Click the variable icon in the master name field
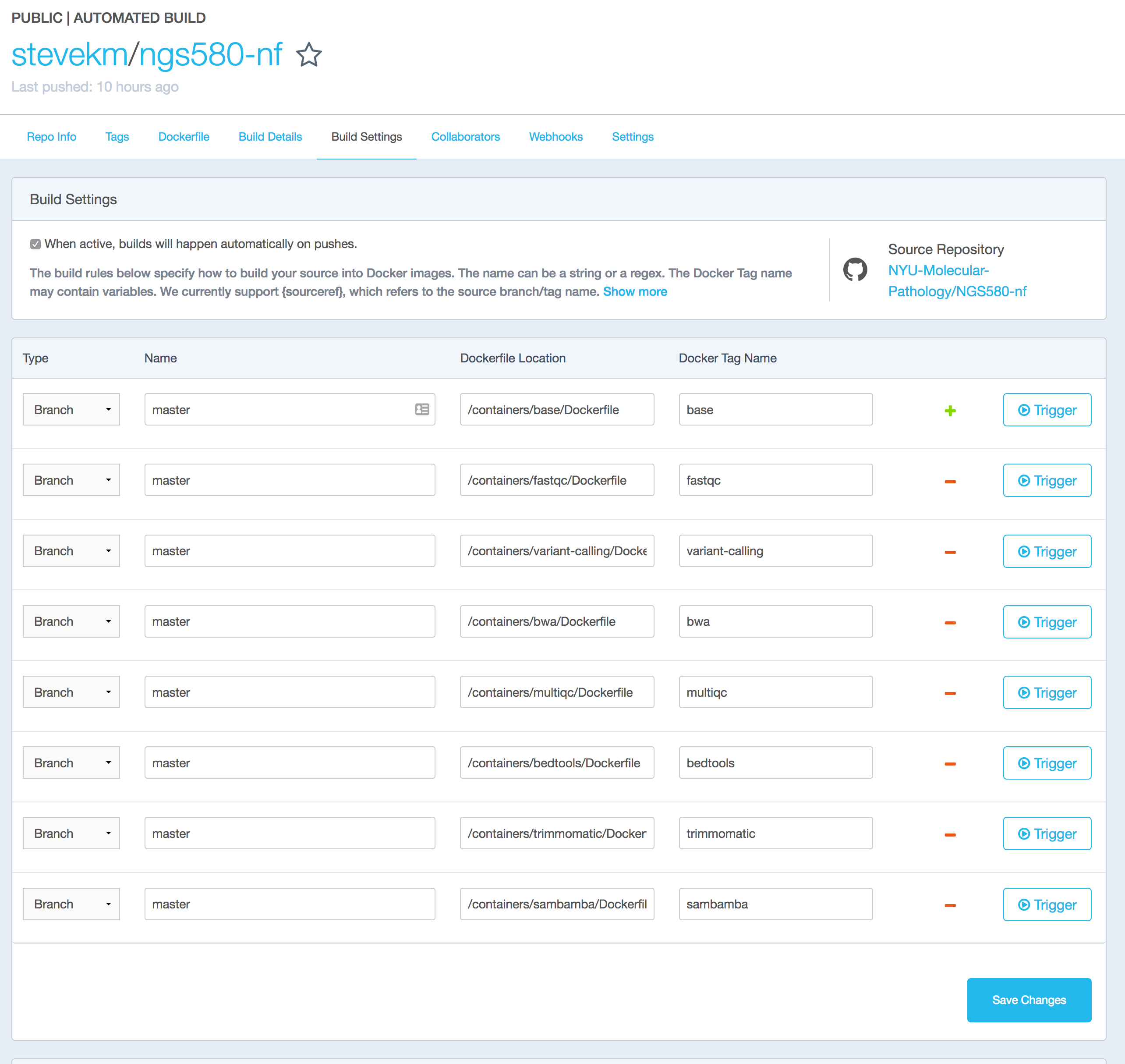 (422, 409)
